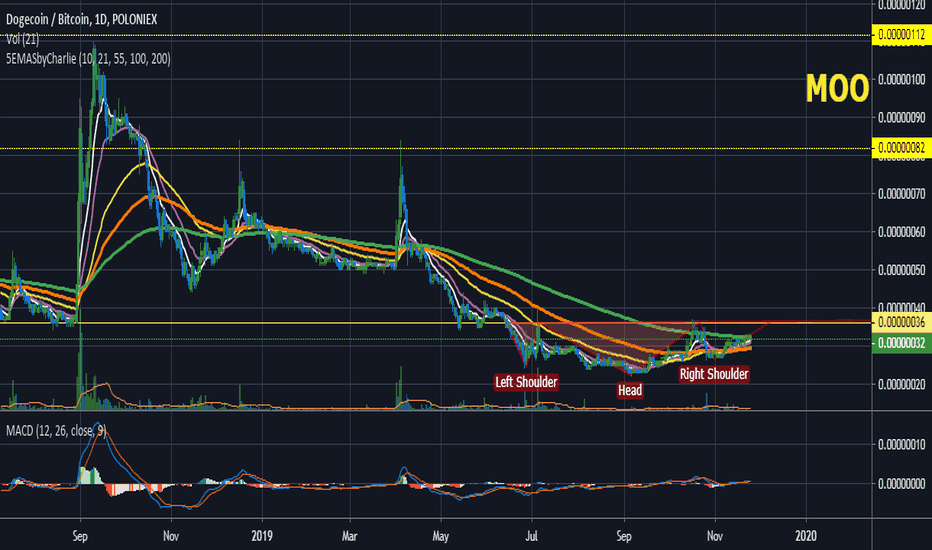Click the 0.00000020 price axis value

(x=902, y=384)
